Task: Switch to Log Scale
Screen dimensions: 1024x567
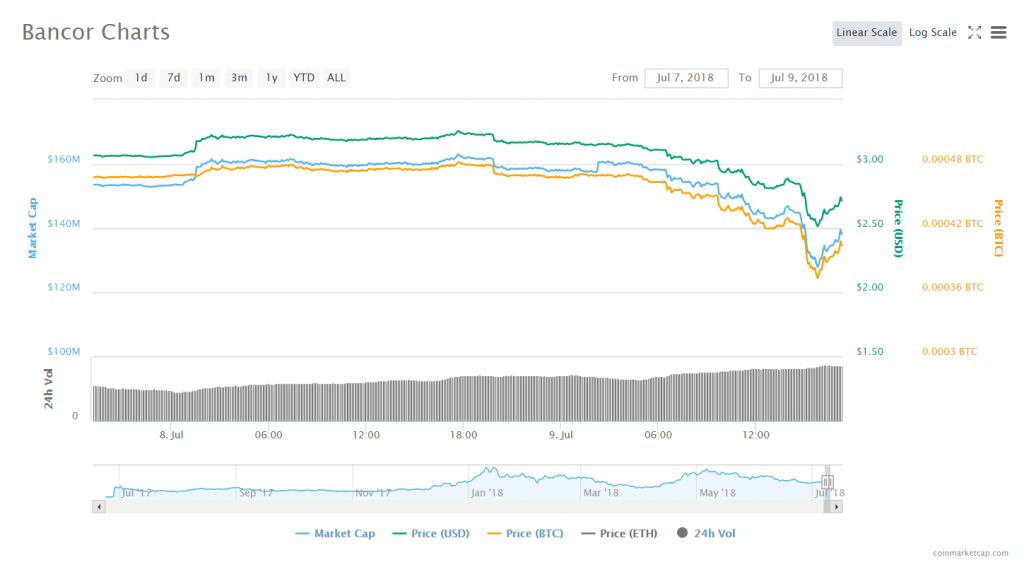Action: (x=933, y=33)
